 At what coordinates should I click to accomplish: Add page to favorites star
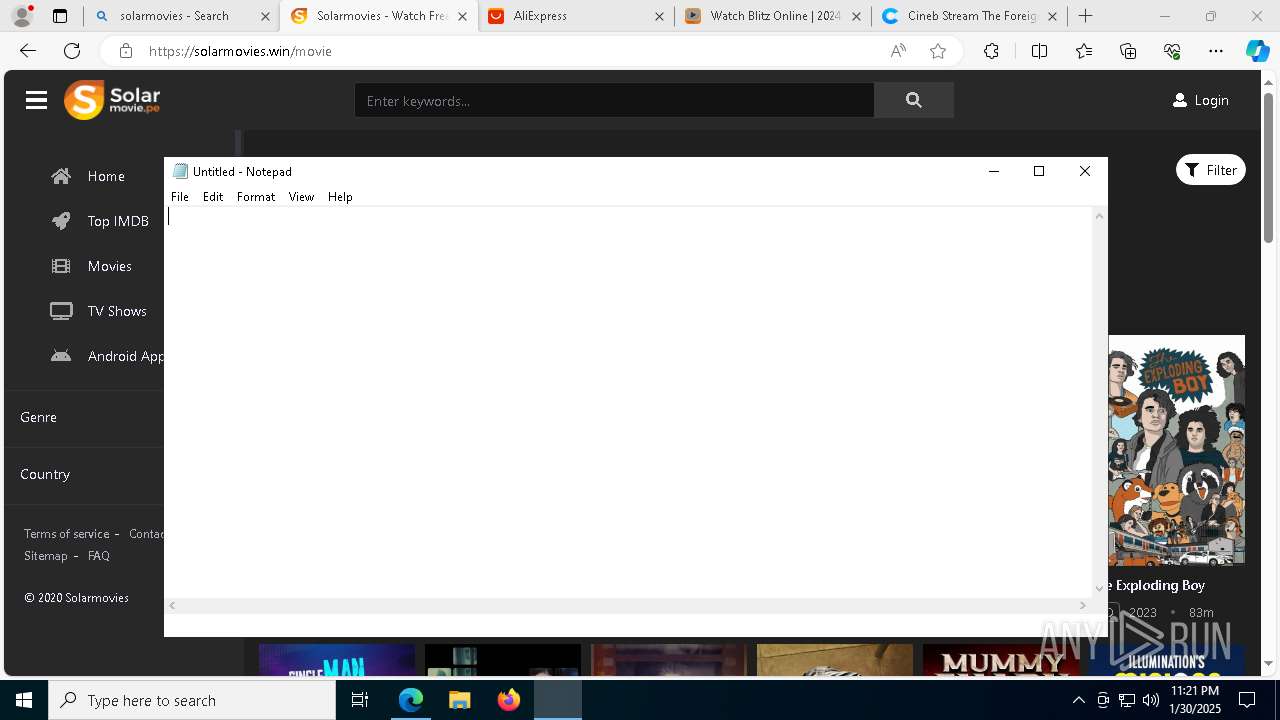click(x=938, y=51)
